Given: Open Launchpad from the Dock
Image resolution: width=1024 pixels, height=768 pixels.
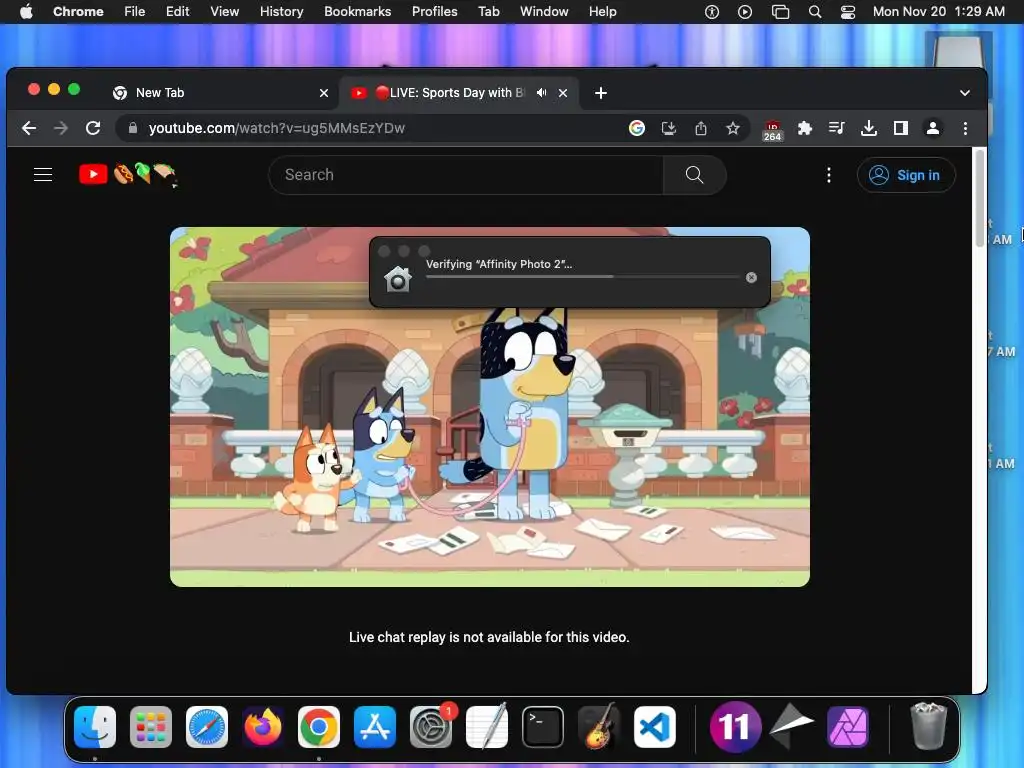Looking at the screenshot, I should (151, 727).
